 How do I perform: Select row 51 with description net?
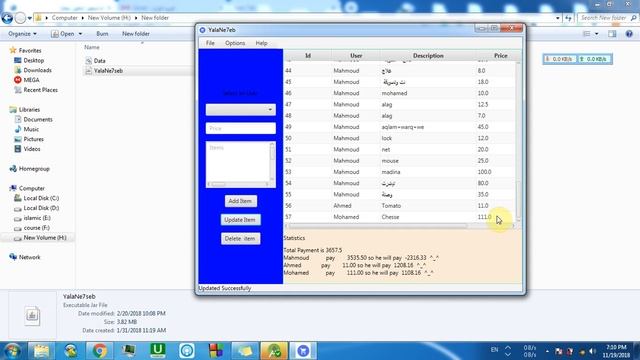point(400,149)
